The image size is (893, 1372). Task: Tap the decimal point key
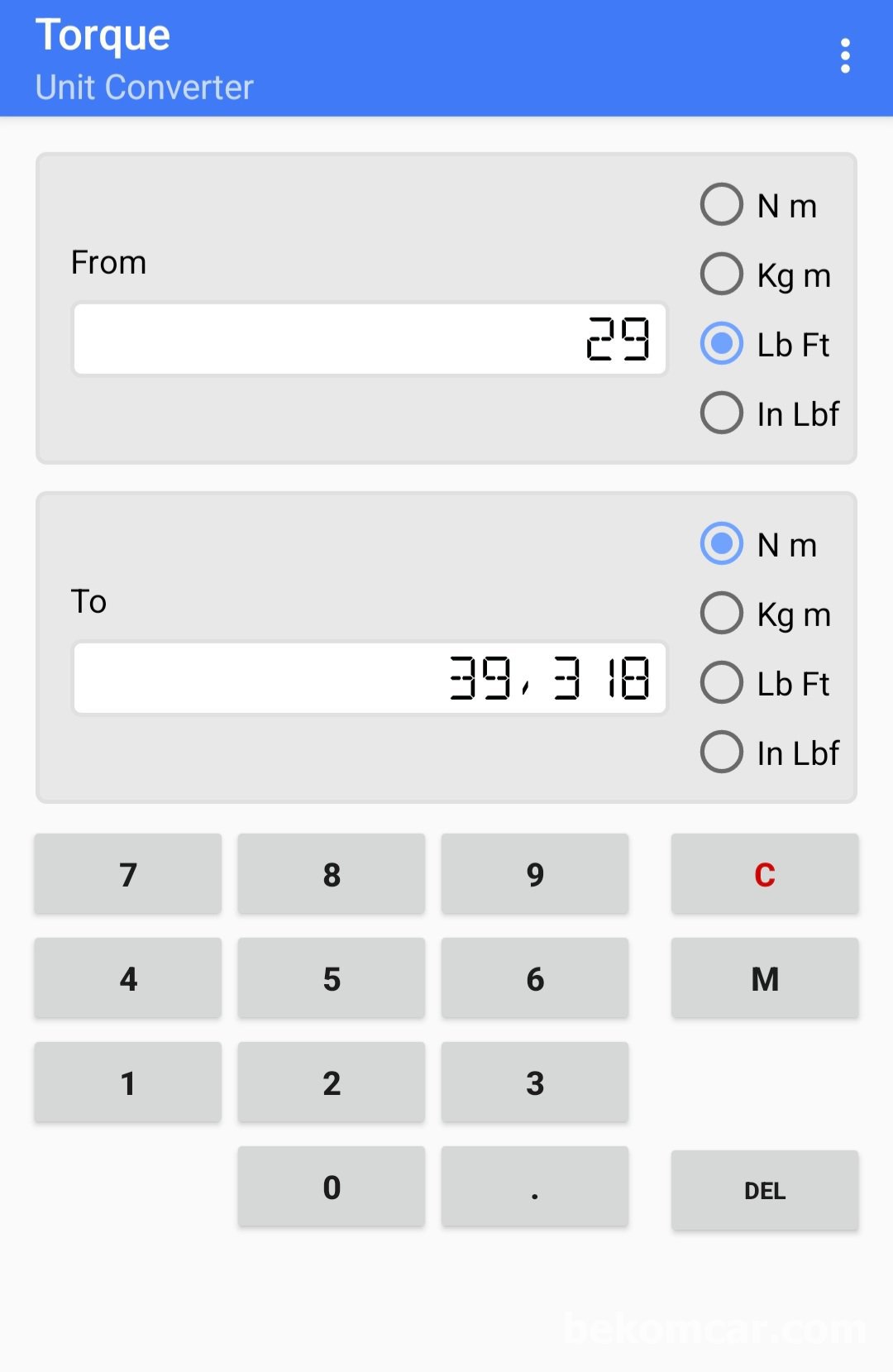(535, 1187)
